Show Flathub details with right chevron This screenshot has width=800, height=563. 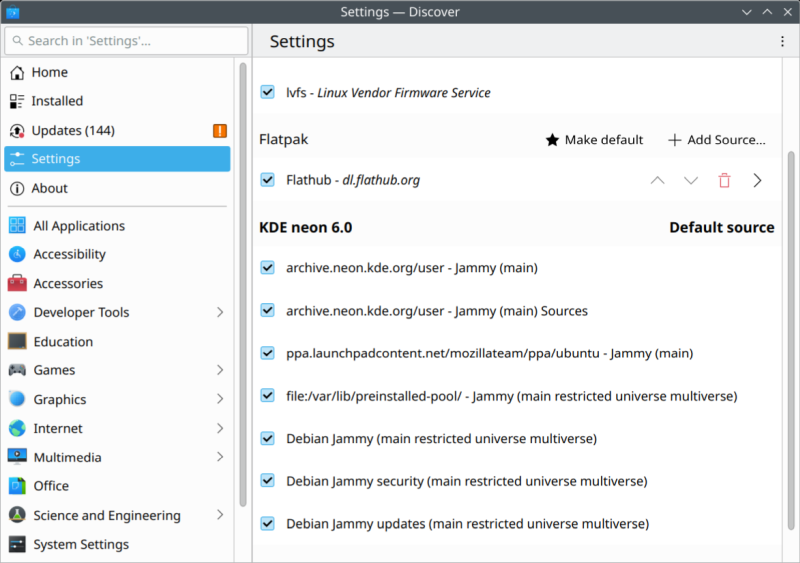[x=757, y=181]
